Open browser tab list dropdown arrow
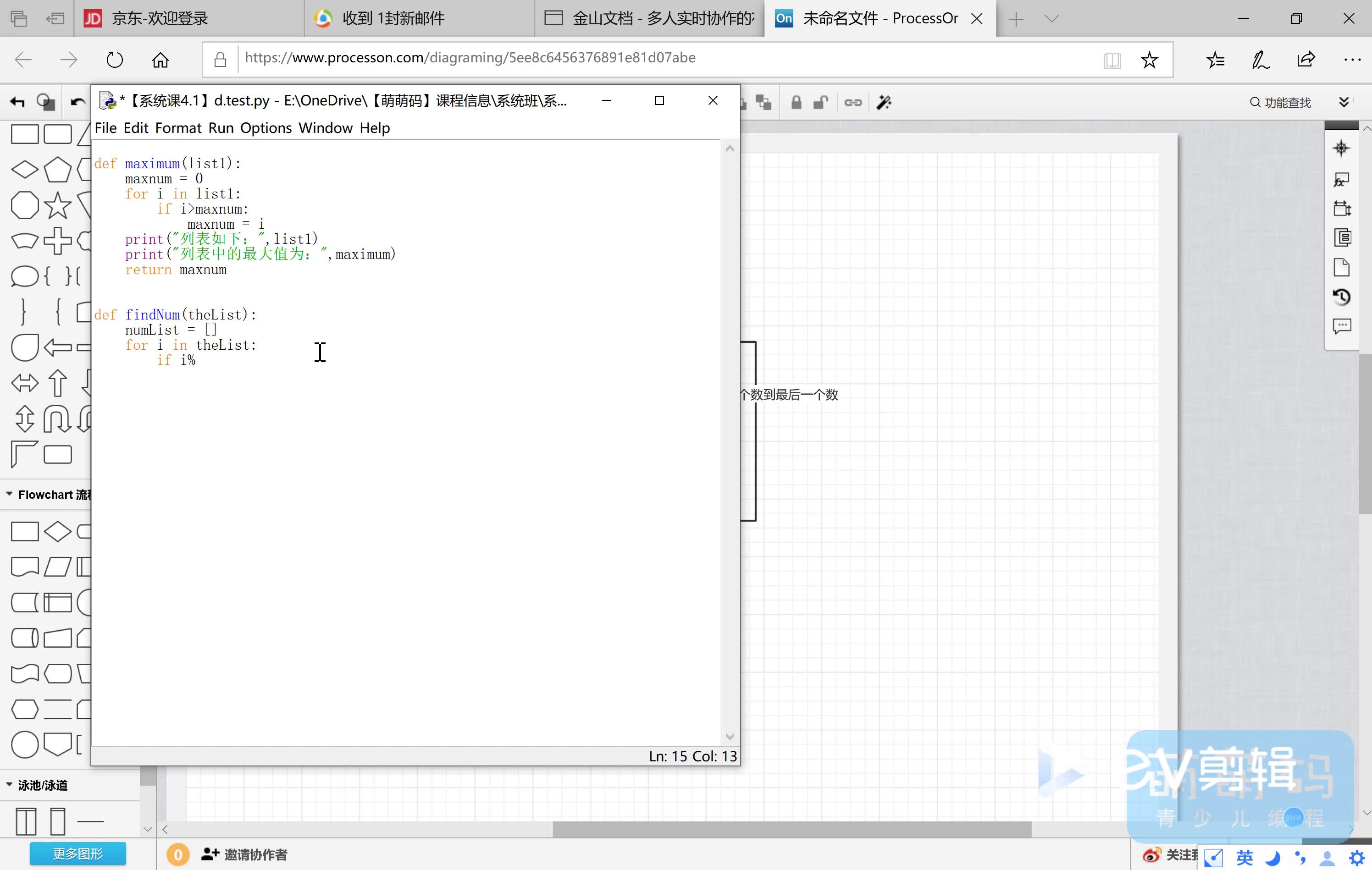This screenshot has width=1372, height=870. [1052, 19]
